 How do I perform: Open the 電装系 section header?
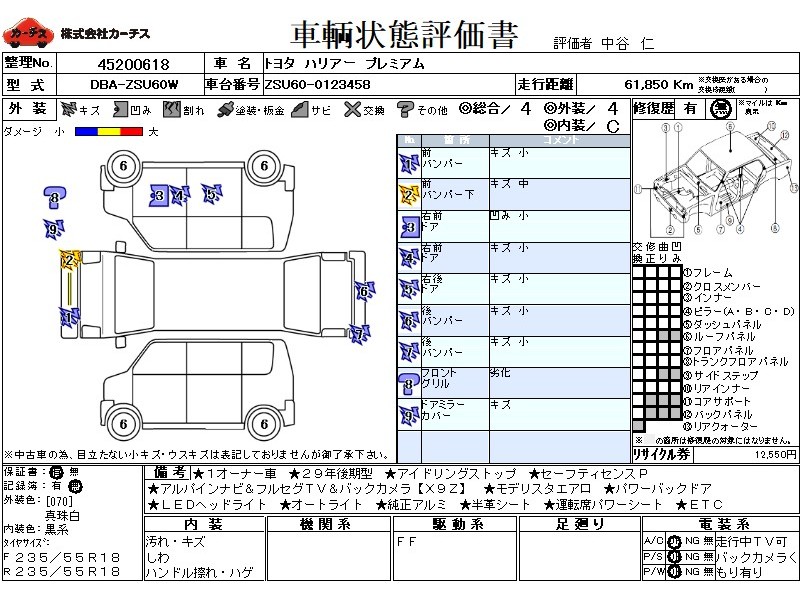[x=720, y=523]
